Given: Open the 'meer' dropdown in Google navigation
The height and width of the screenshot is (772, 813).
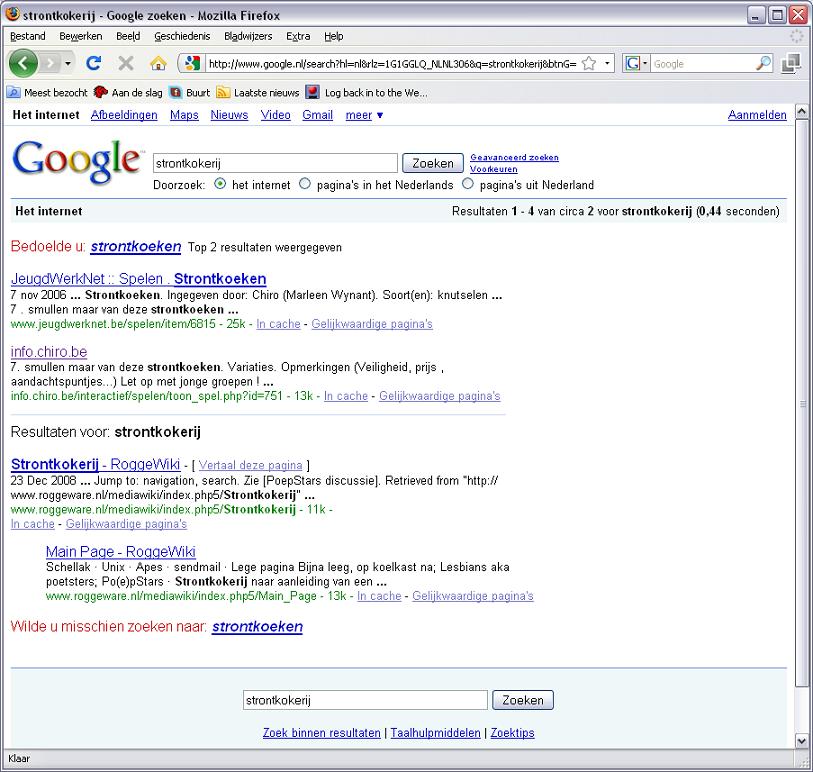Looking at the screenshot, I should pos(364,115).
